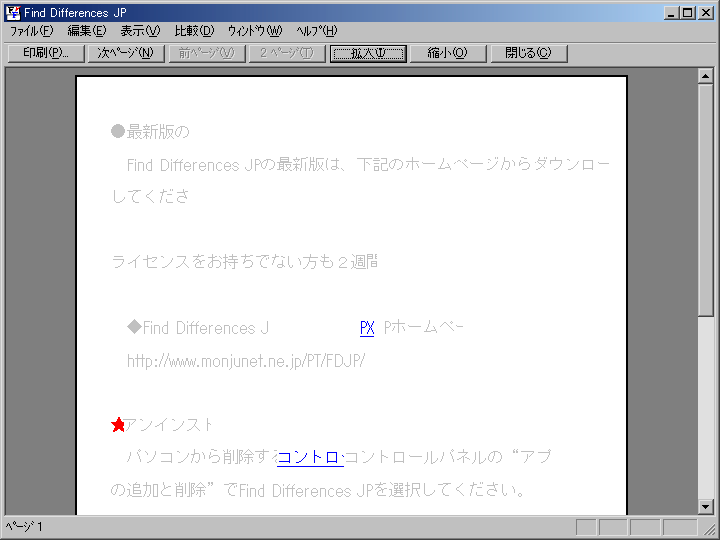Click the ページ 1 status bar text
Viewport: 720px width, 540px height.
(x=24, y=526)
